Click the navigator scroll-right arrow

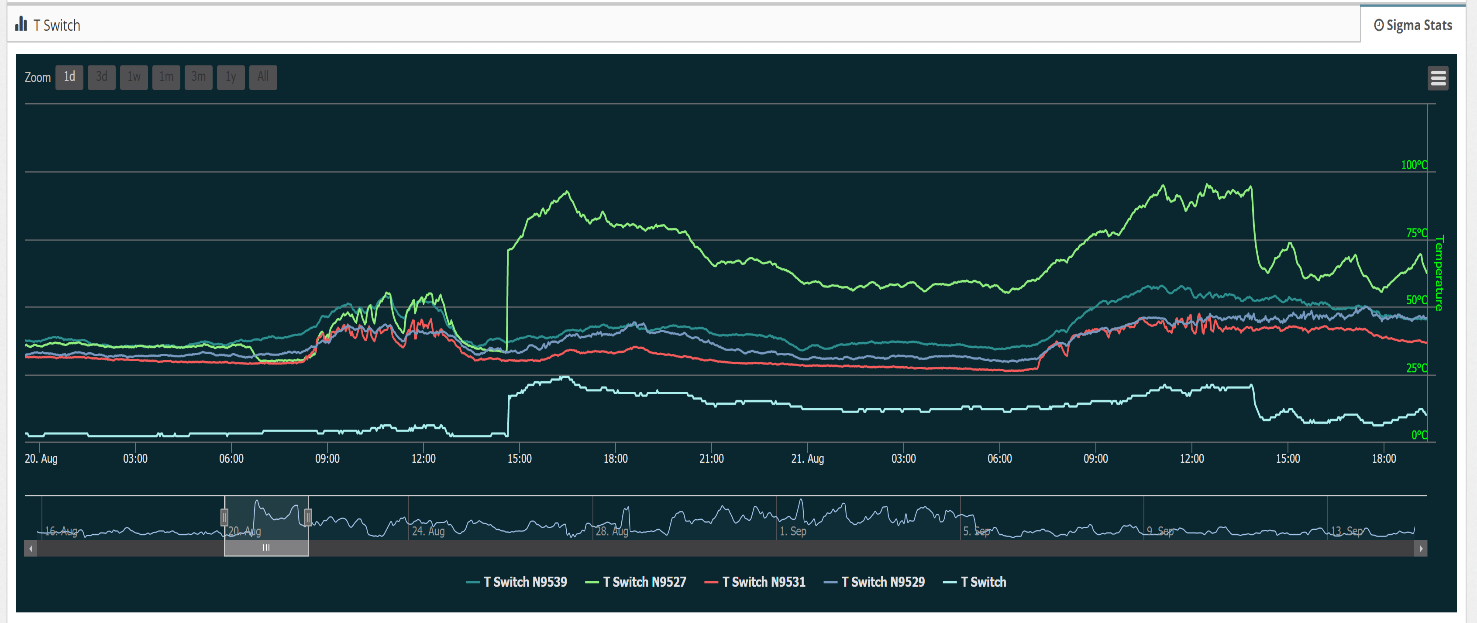point(1421,548)
